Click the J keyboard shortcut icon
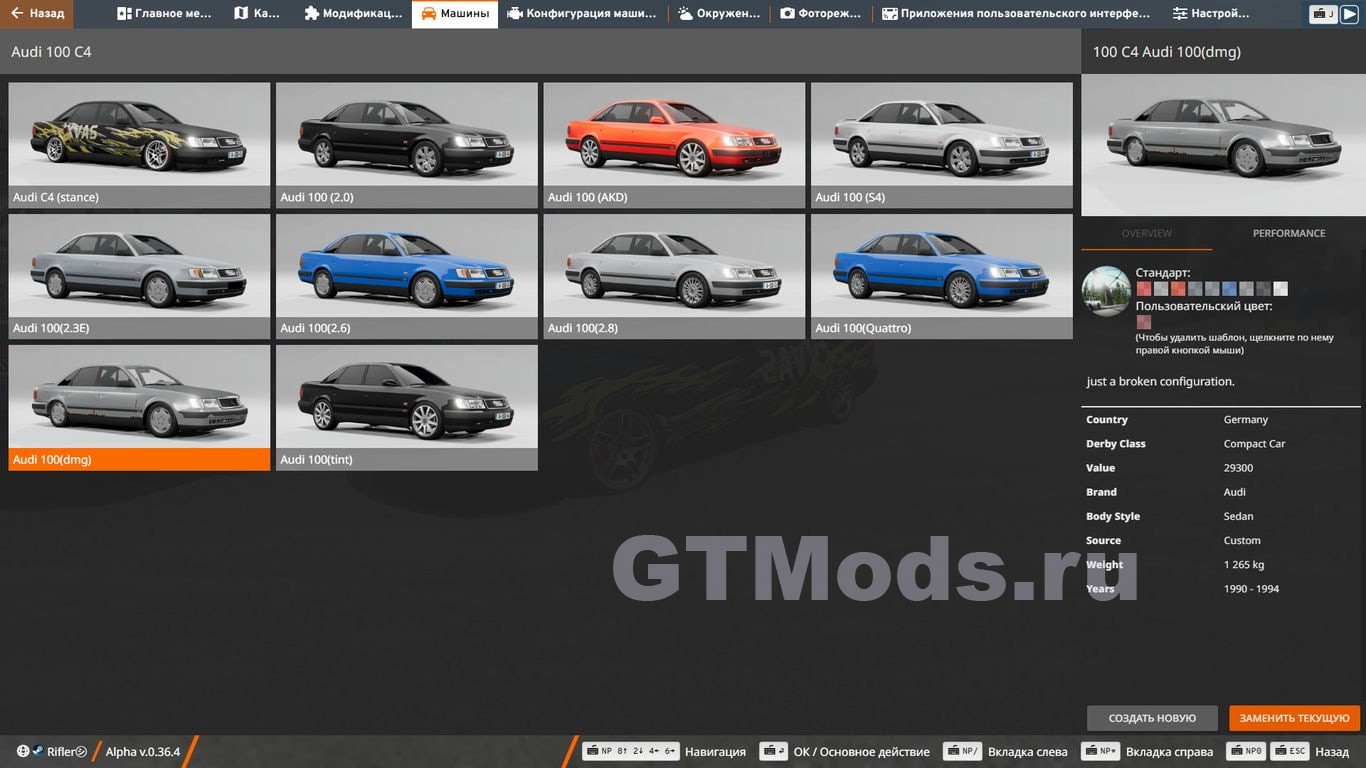The height and width of the screenshot is (768, 1366). [x=1323, y=14]
